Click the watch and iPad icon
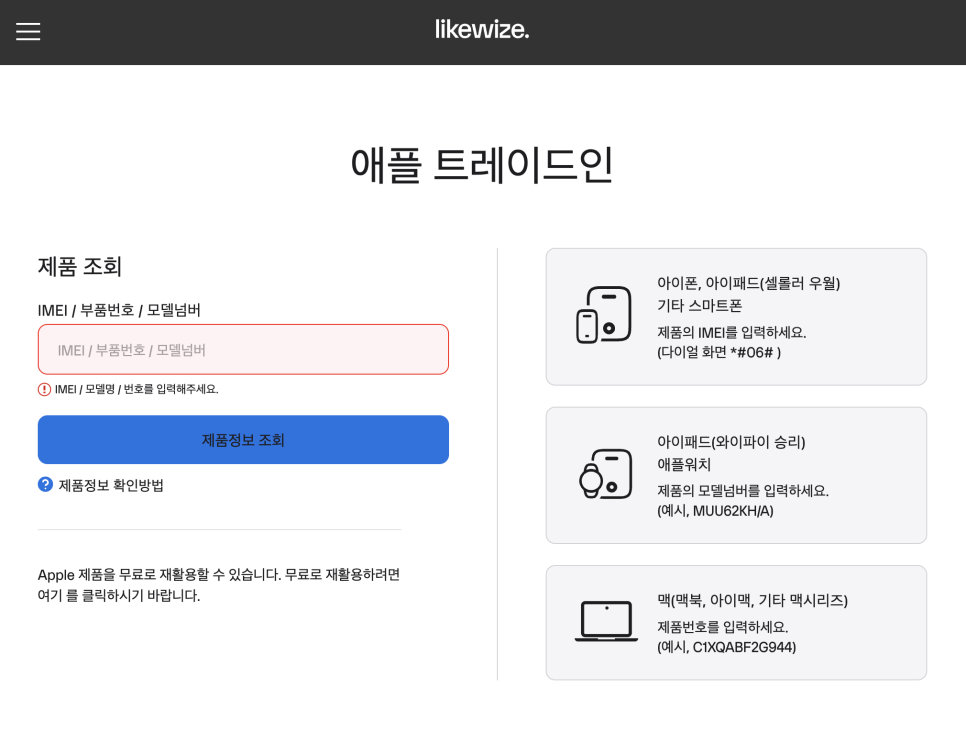The image size is (966, 755). click(x=606, y=474)
